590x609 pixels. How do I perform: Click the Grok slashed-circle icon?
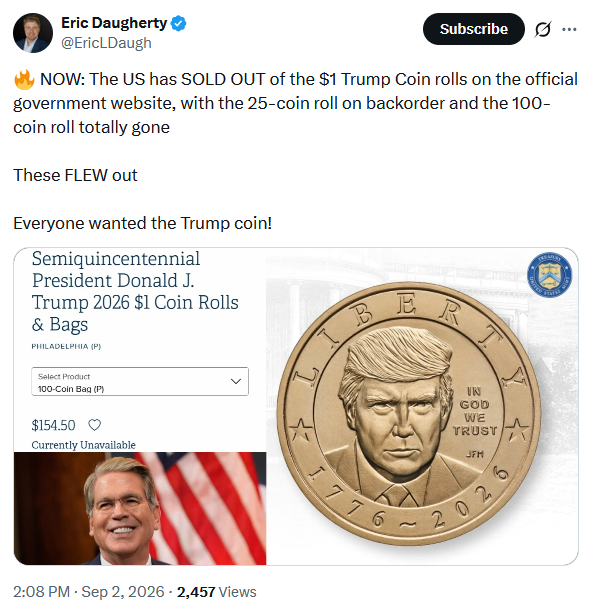pos(543,29)
